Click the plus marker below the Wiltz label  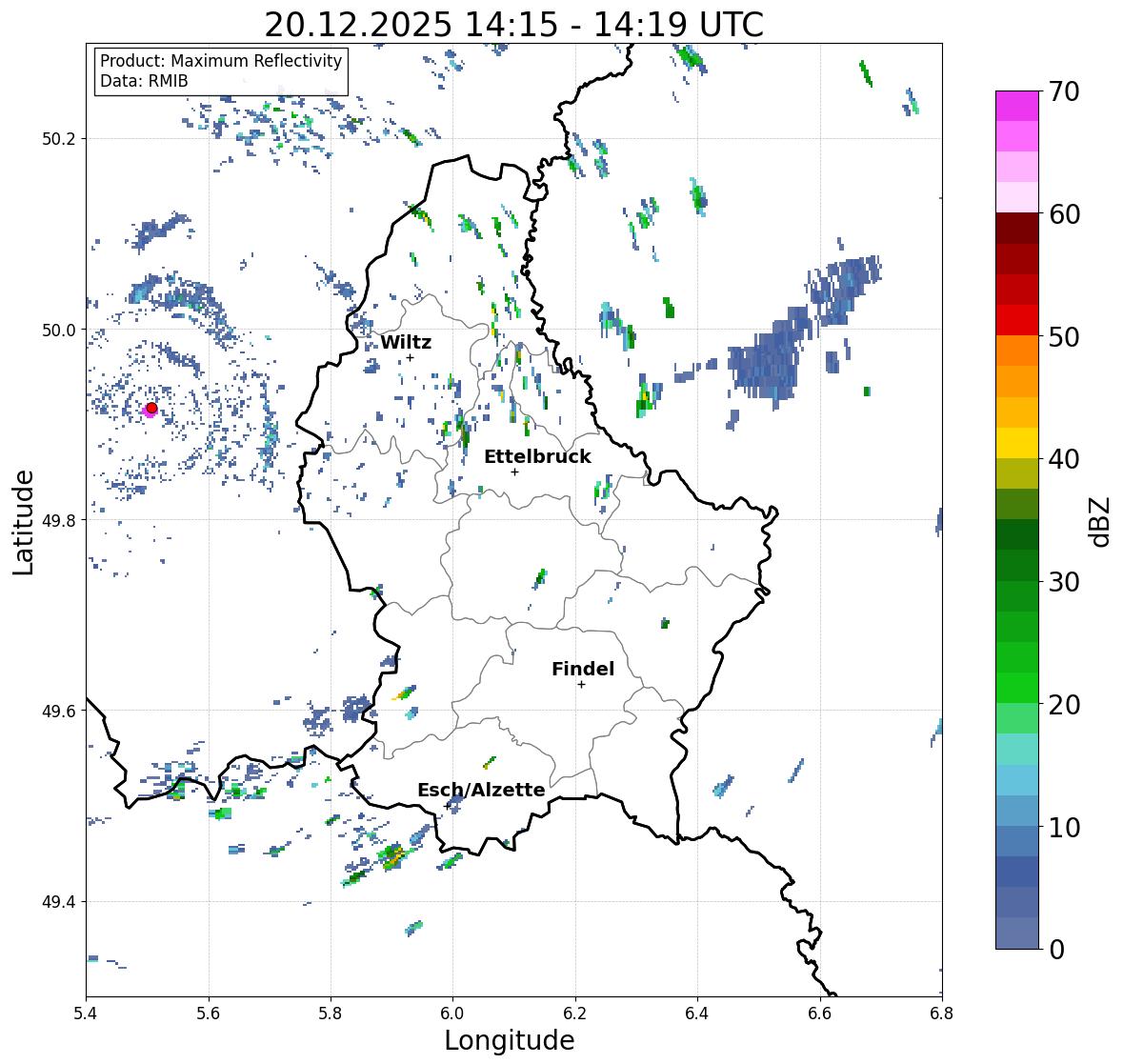(x=410, y=357)
